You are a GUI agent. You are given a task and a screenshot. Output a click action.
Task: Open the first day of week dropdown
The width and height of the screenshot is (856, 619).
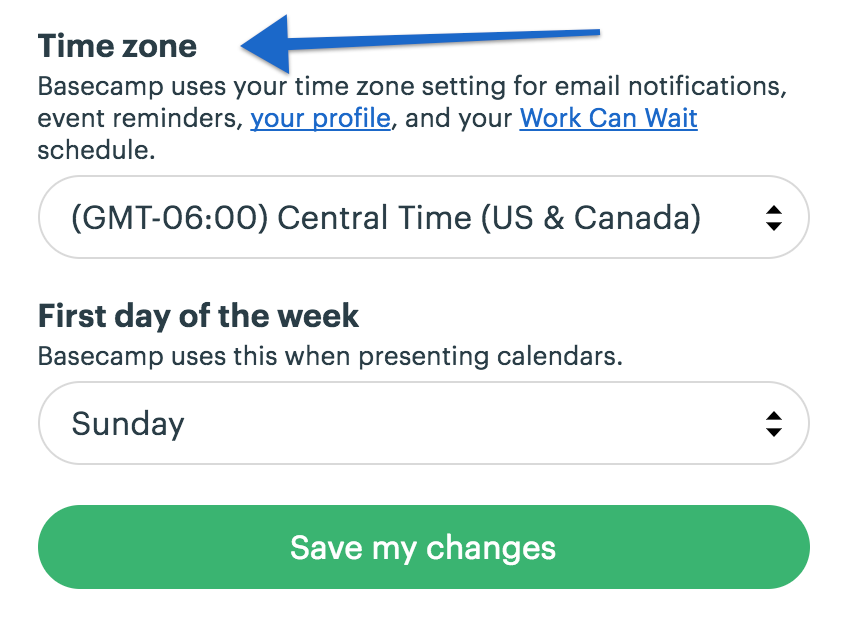423,423
